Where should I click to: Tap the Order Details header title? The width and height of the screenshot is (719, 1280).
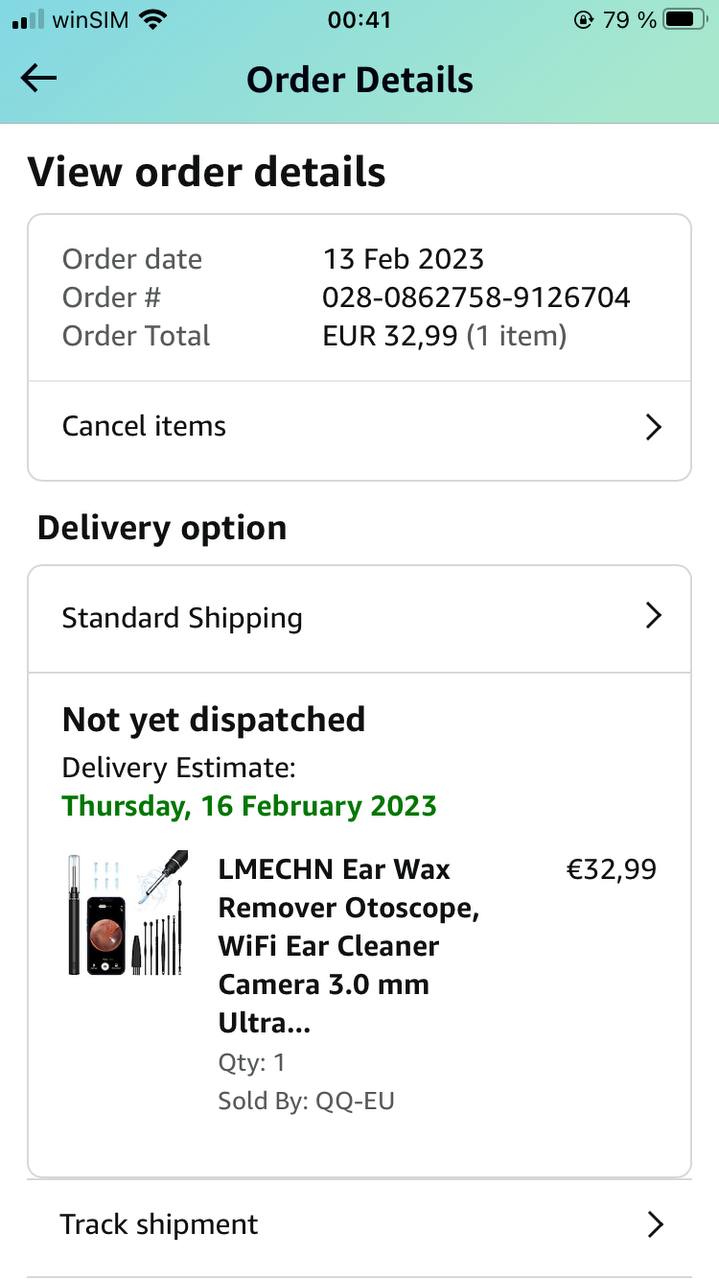click(360, 80)
